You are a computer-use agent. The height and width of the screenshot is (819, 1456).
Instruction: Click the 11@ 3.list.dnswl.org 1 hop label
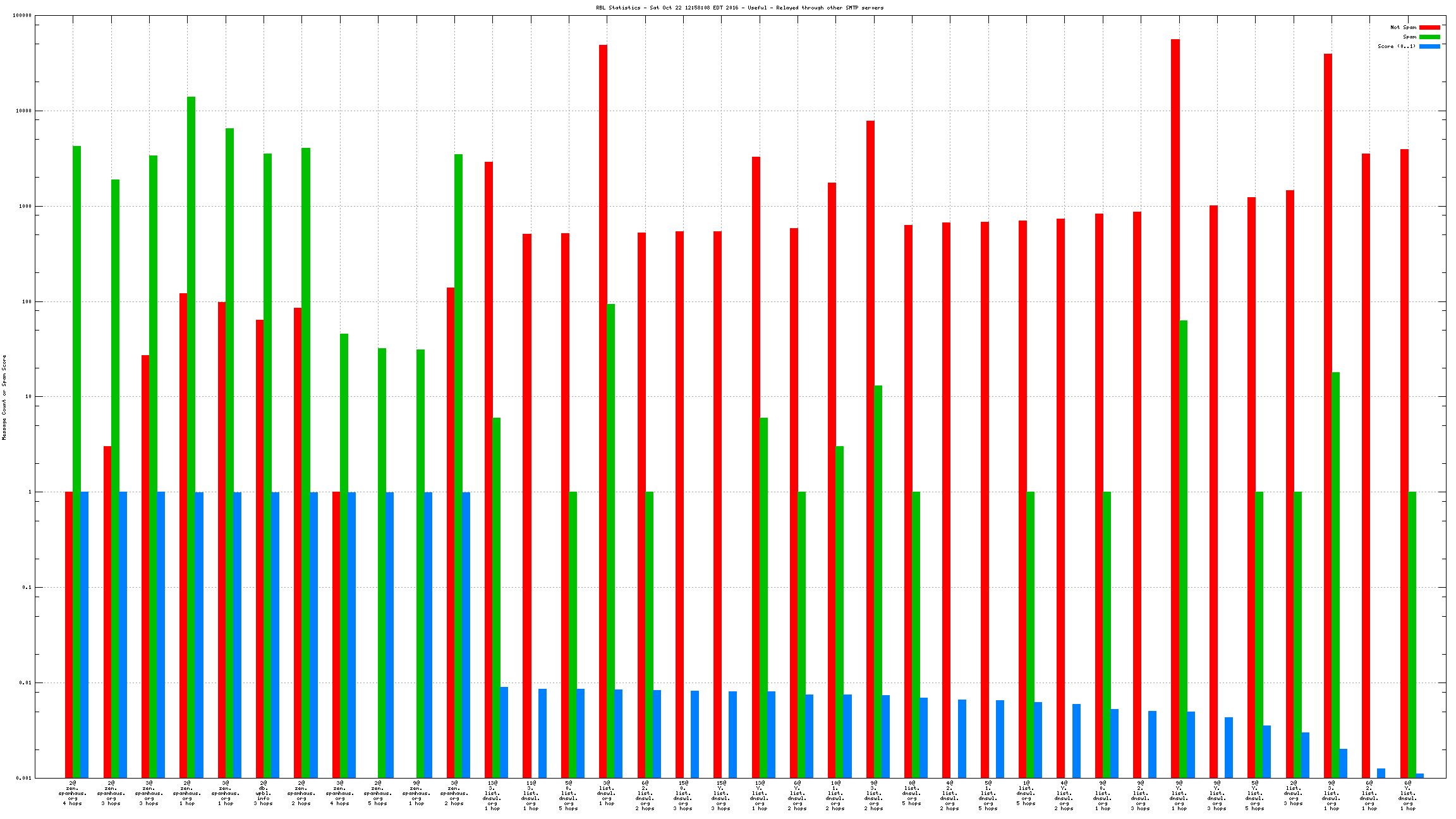[x=530, y=796]
